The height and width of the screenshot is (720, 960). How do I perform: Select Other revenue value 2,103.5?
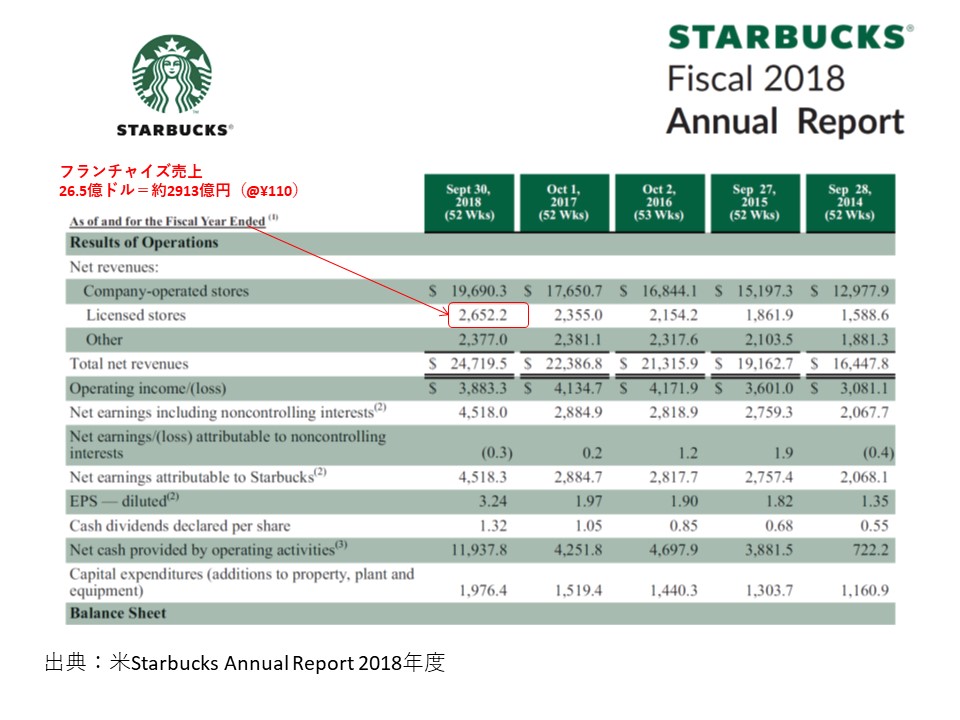click(769, 340)
